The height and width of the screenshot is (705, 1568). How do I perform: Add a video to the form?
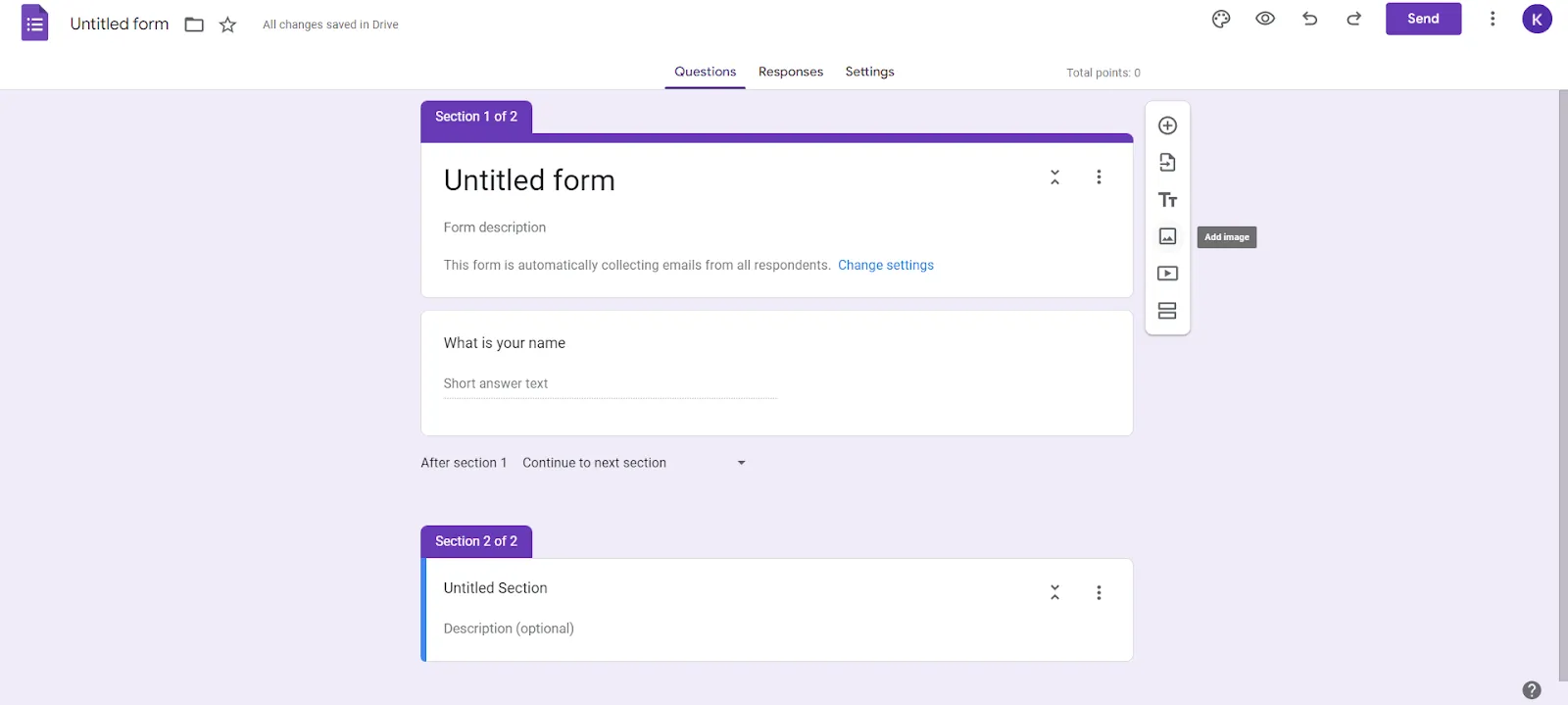[1167, 274]
